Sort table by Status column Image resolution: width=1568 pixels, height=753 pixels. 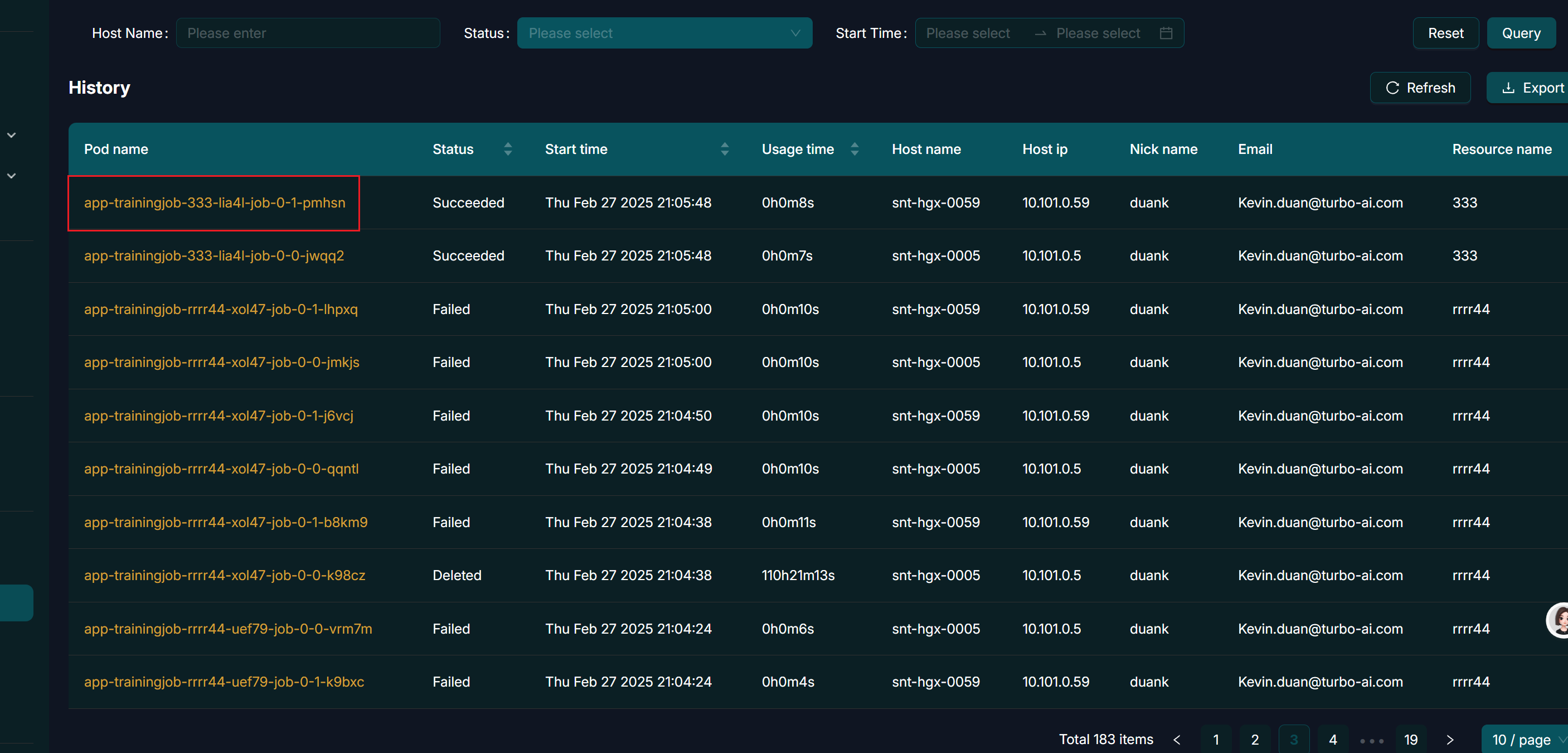click(508, 149)
